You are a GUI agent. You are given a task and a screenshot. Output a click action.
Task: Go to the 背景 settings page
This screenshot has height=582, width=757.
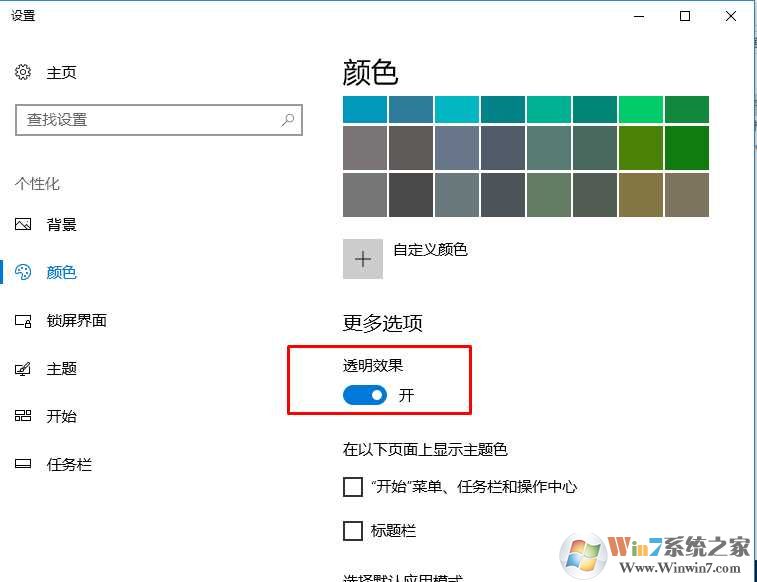[61, 224]
